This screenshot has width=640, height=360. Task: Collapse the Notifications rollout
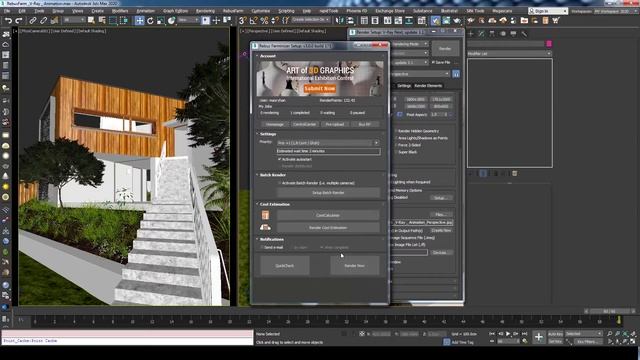[x=257, y=239]
